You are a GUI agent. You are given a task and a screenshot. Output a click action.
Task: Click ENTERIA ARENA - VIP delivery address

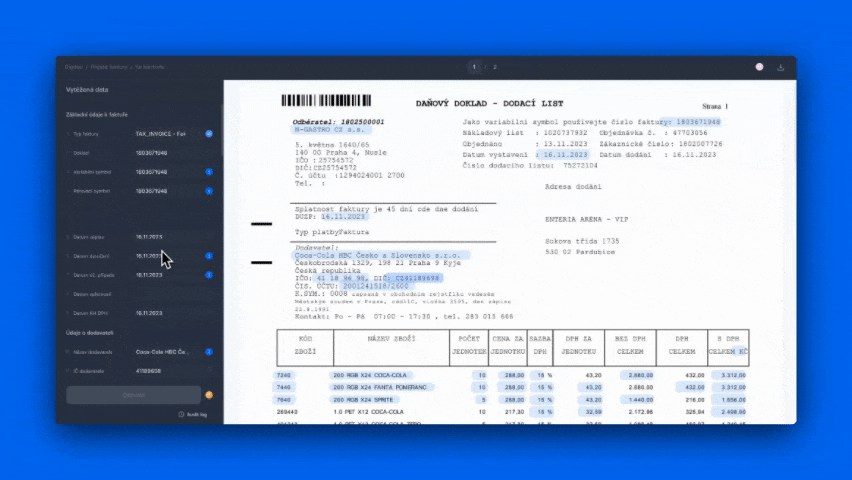click(x=586, y=220)
